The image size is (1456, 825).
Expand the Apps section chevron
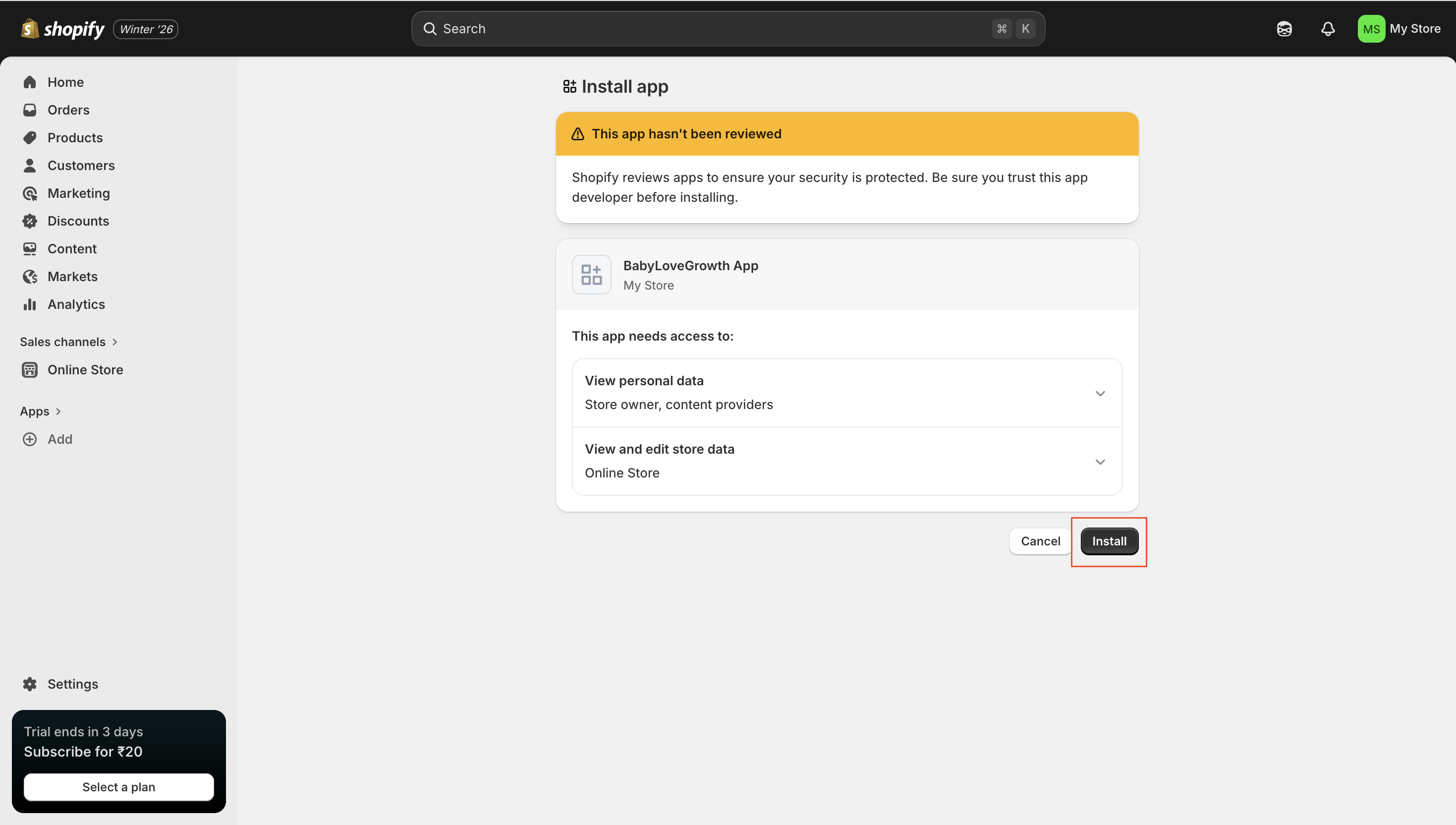coord(58,412)
